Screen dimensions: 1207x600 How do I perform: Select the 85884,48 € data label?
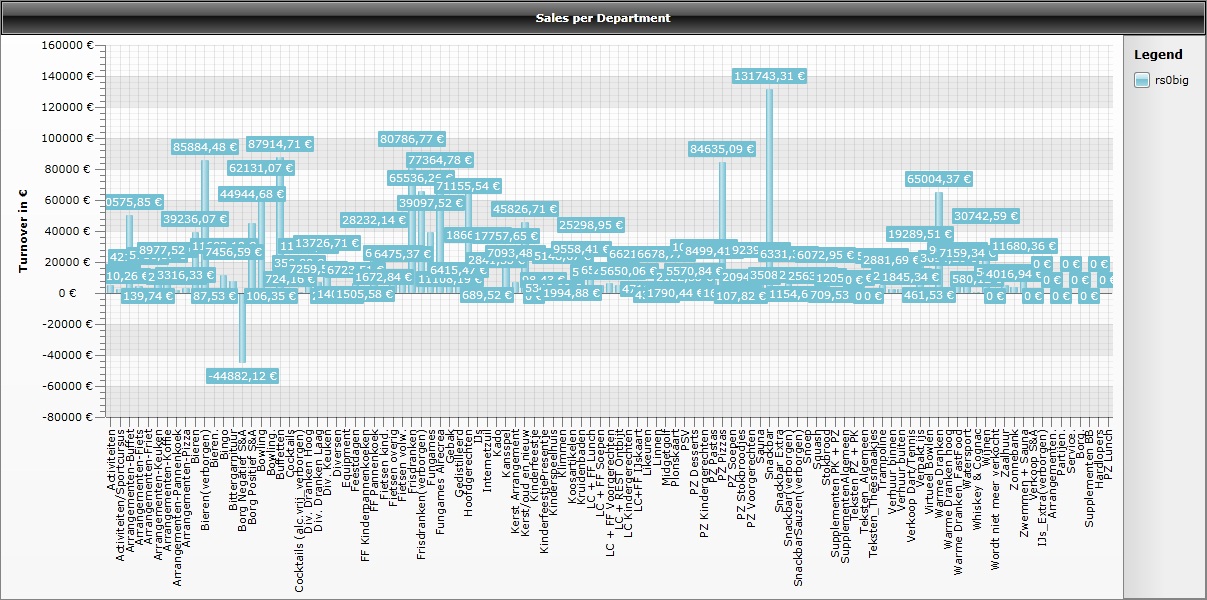pos(206,147)
